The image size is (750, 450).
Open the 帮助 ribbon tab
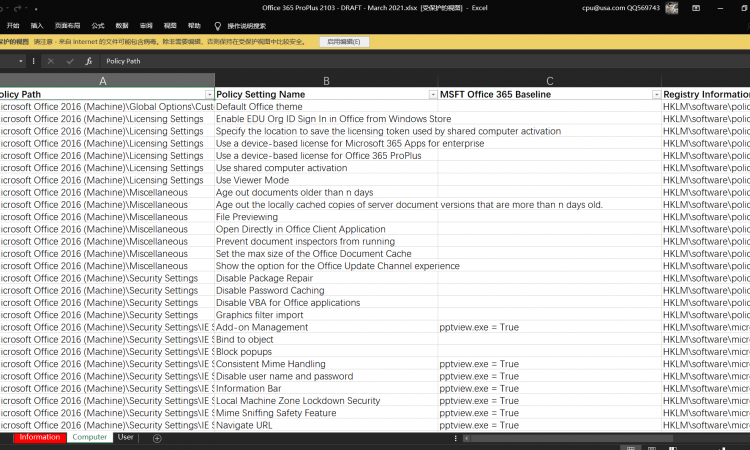194,26
